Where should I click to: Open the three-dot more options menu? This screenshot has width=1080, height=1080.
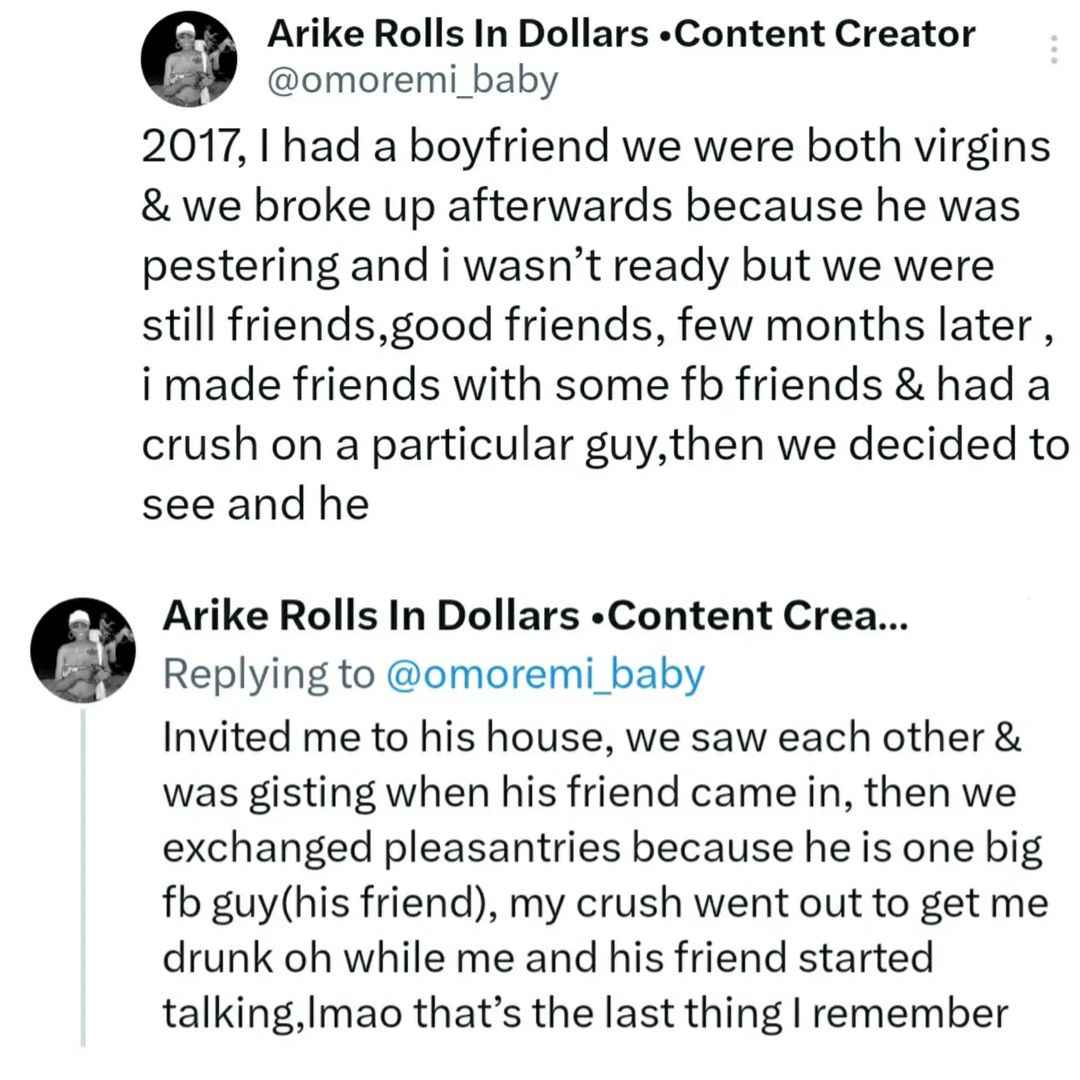pyautogui.click(x=1053, y=50)
